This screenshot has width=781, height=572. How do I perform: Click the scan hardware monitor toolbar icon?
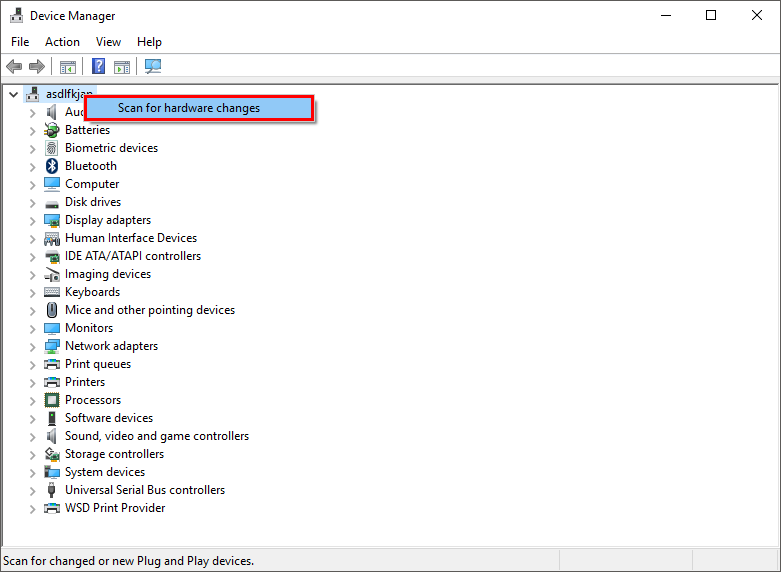click(x=153, y=66)
